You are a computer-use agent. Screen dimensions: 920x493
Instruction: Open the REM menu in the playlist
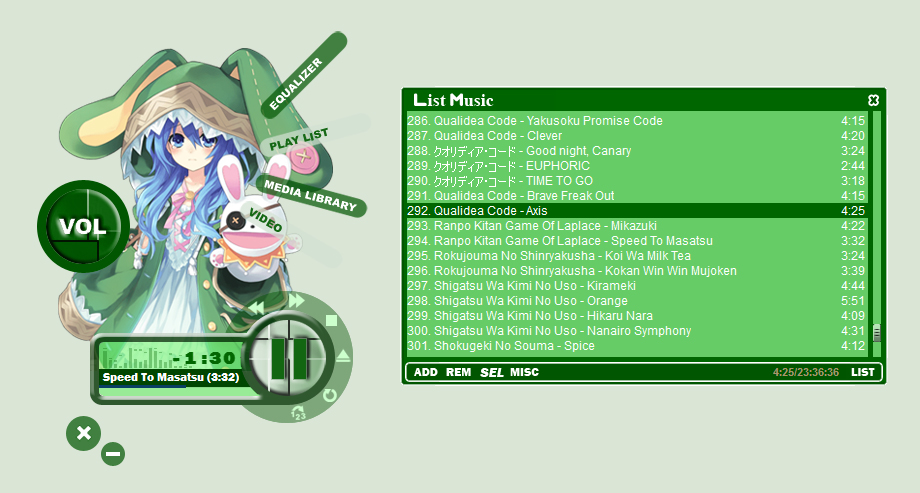pos(458,372)
